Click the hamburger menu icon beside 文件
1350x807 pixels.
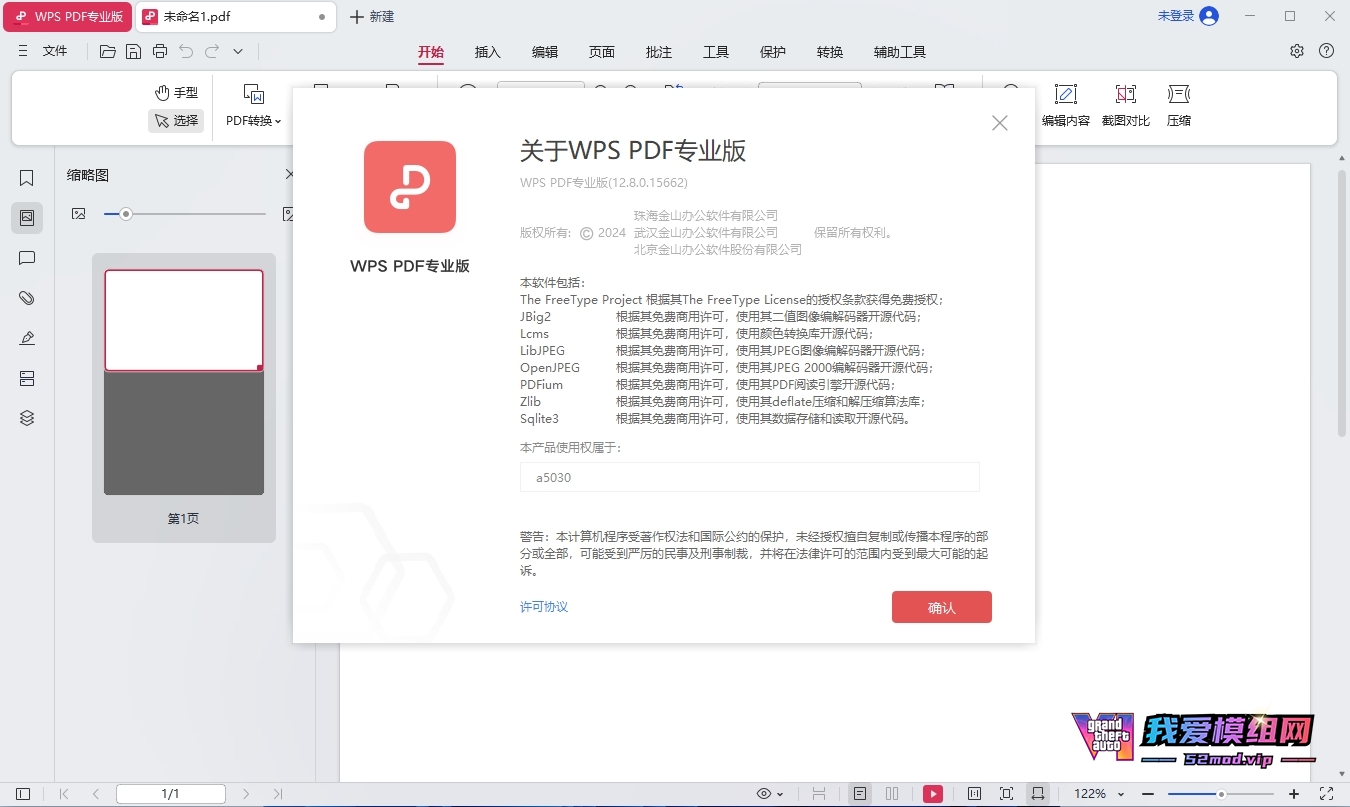[x=23, y=51]
